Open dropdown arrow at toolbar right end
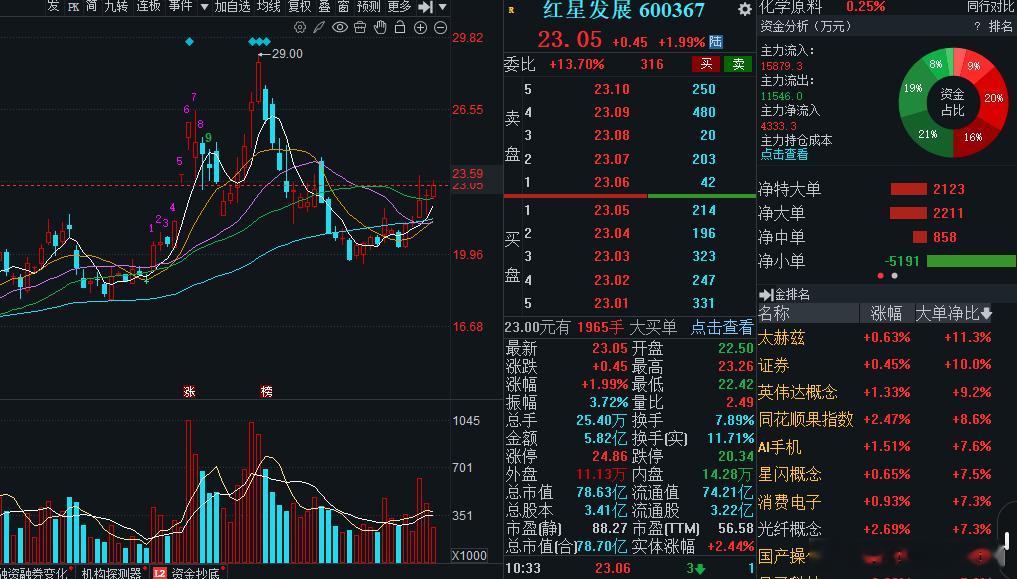This screenshot has height=579, width=1017. [x=442, y=6]
